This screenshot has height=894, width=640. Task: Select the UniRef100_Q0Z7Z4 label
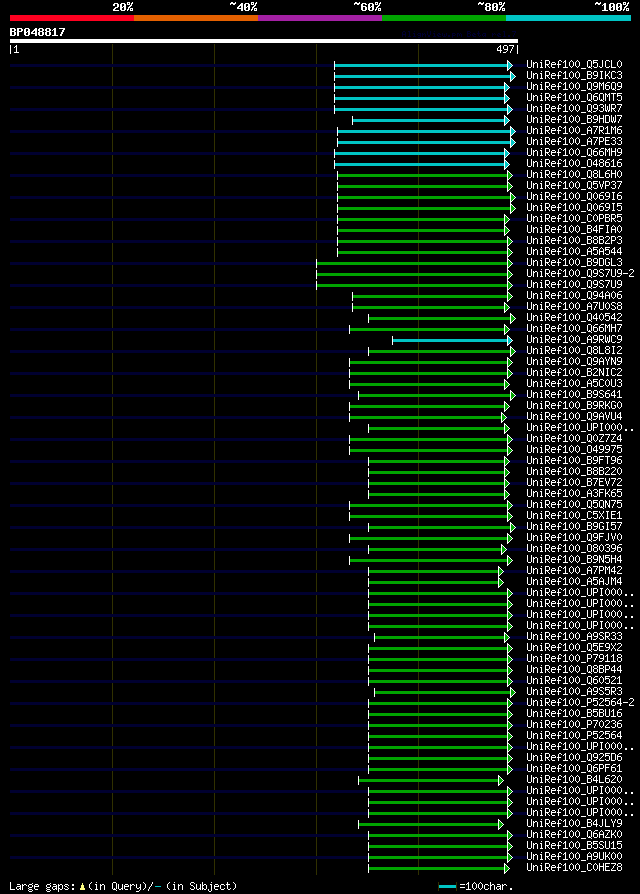click(x=574, y=438)
